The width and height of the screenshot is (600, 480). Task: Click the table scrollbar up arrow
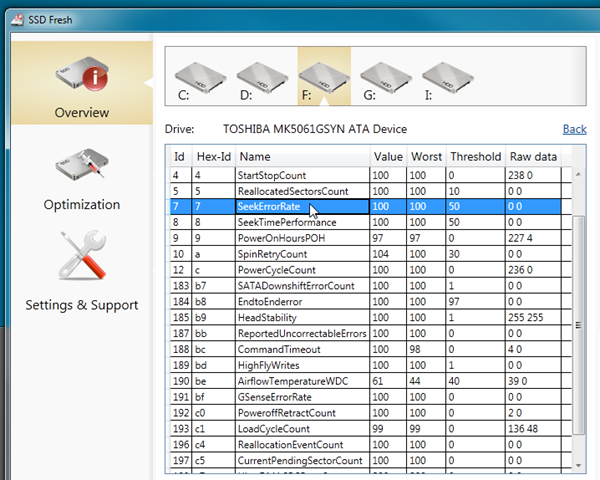click(x=578, y=175)
